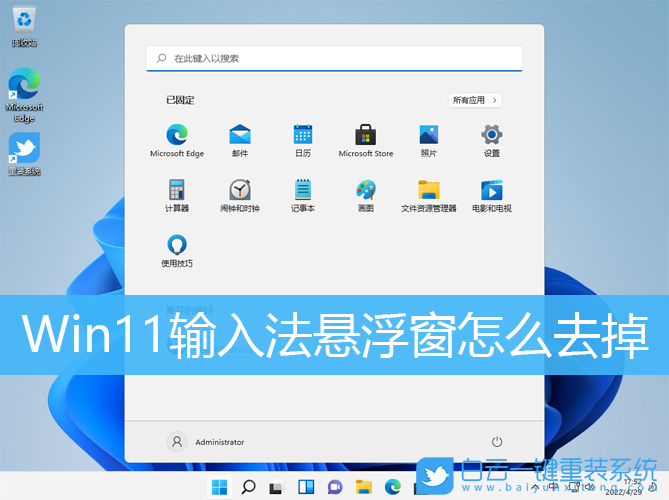The height and width of the screenshot is (500, 669).
Task: Open the 日历 calendar app
Action: [x=303, y=140]
